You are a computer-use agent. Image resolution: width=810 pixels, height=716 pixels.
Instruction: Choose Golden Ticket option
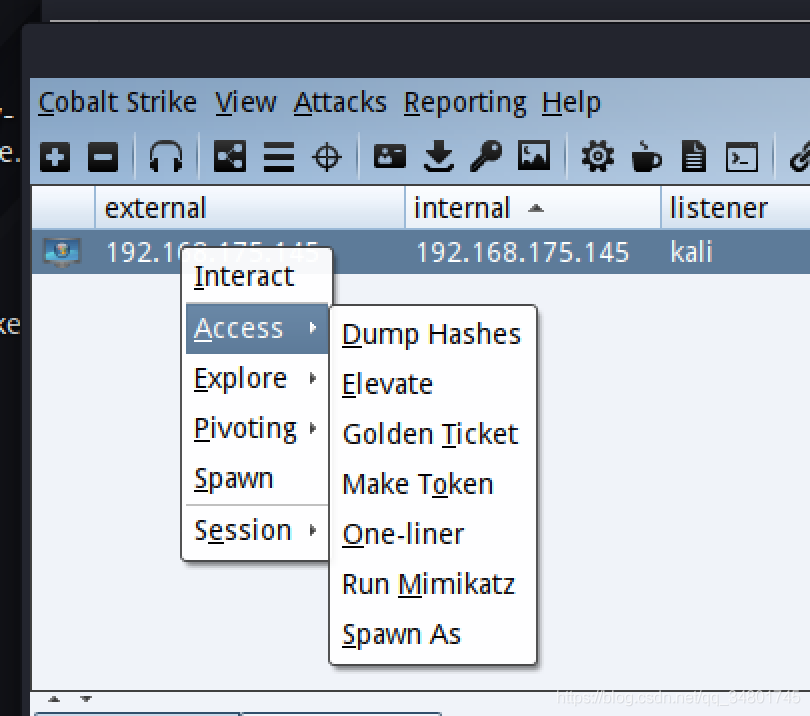[x=433, y=434]
